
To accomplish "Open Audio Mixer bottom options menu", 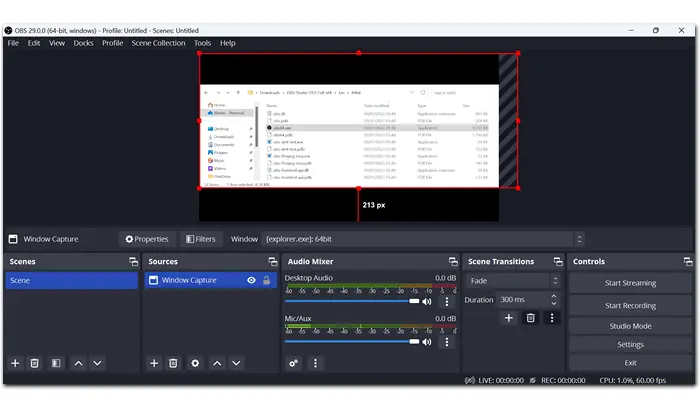I will click(x=315, y=363).
